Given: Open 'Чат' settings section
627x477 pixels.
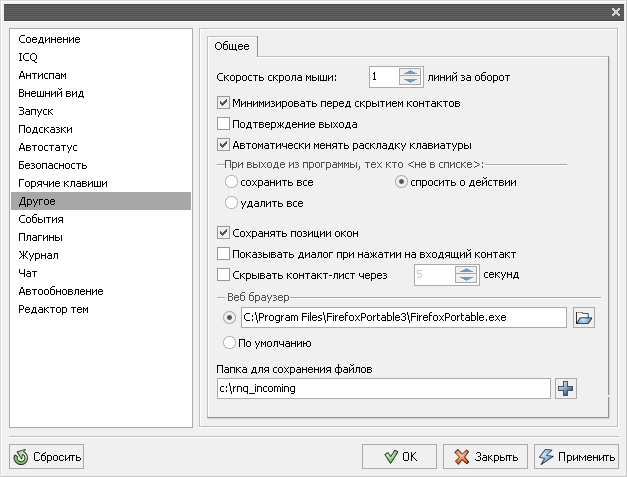Looking at the screenshot, I should pos(101,273).
